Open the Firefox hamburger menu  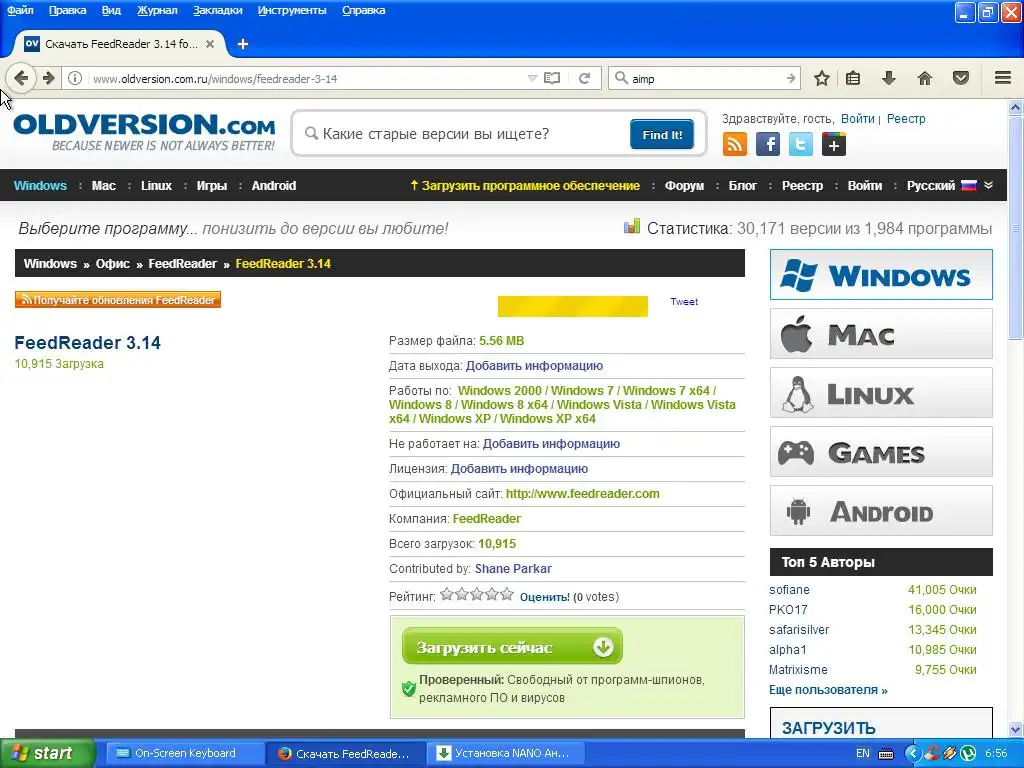coord(1003,78)
